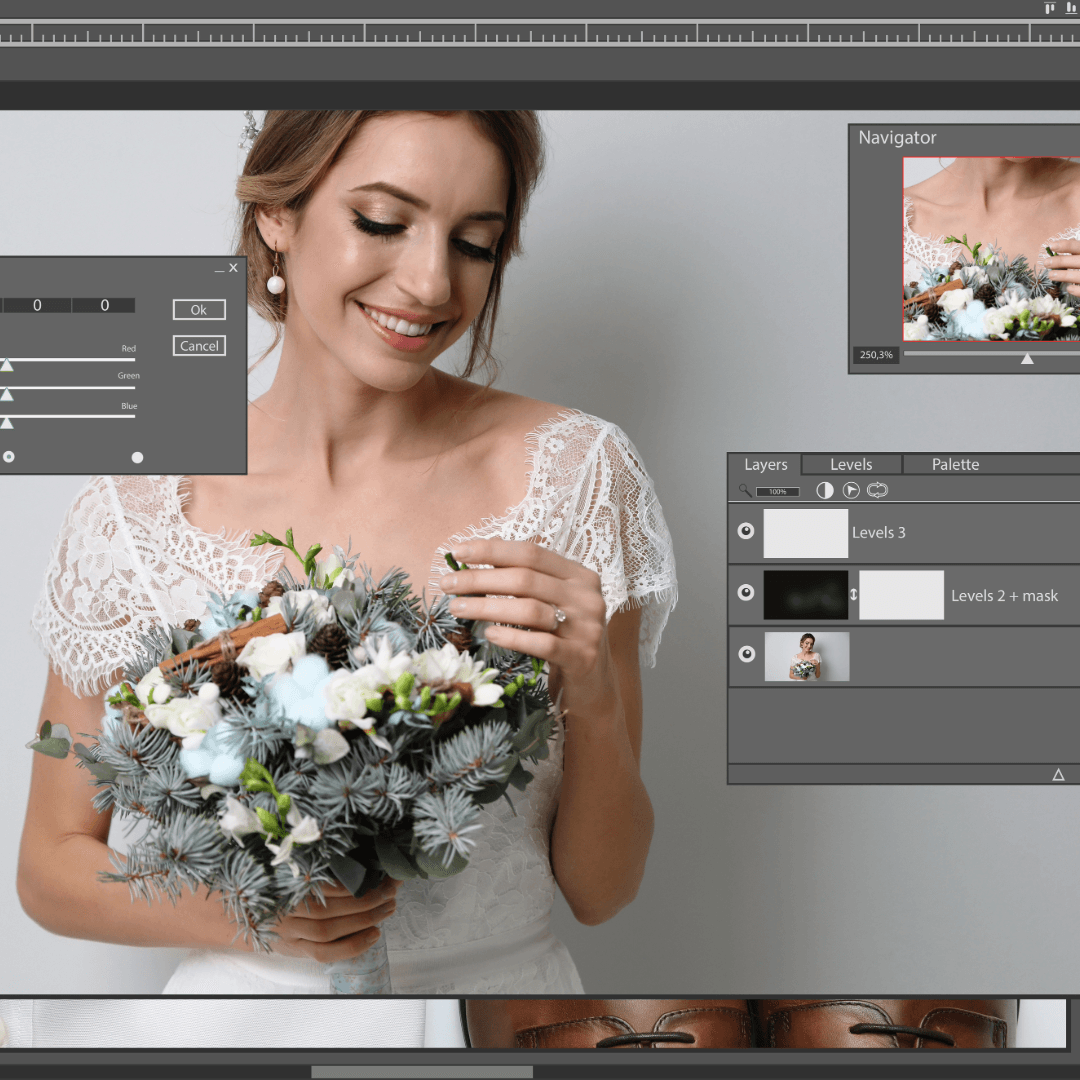This screenshot has width=1080, height=1080.
Task: Hide the bride photo base layer
Action: (746, 654)
